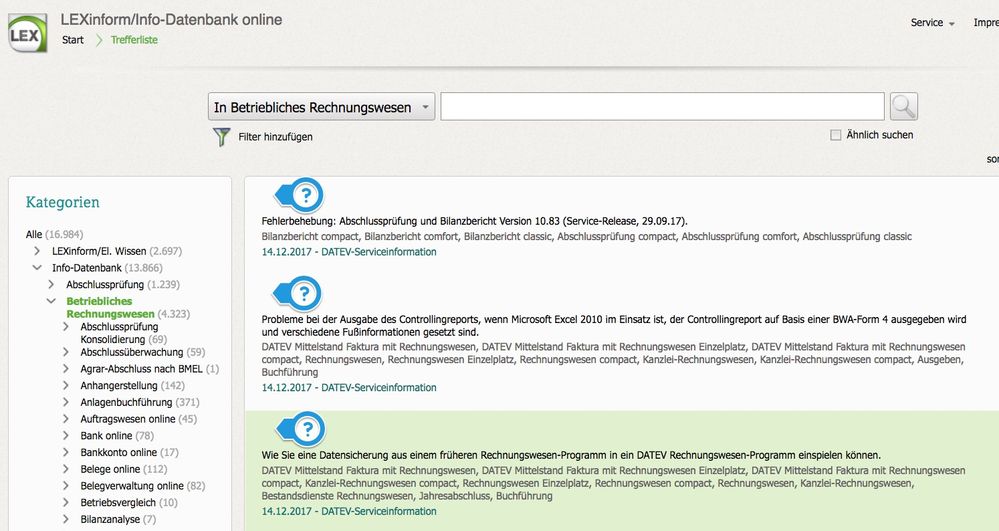
Task: Open the Fehlerbehebung Abschlussprüfung result
Action: pyautogui.click(x=474, y=220)
